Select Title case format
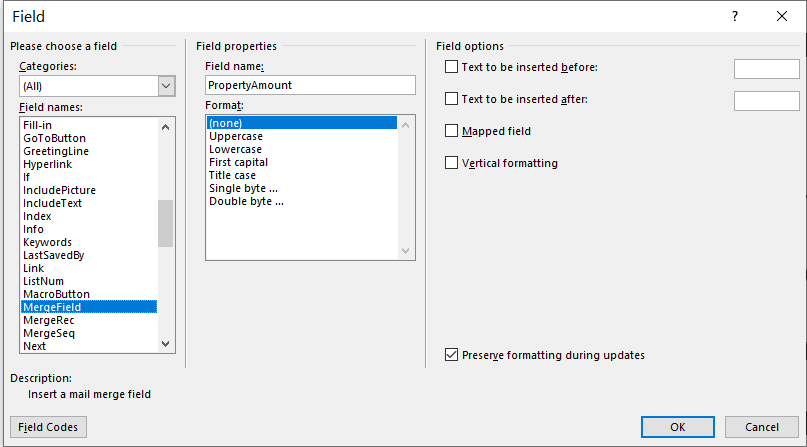 click(232, 175)
